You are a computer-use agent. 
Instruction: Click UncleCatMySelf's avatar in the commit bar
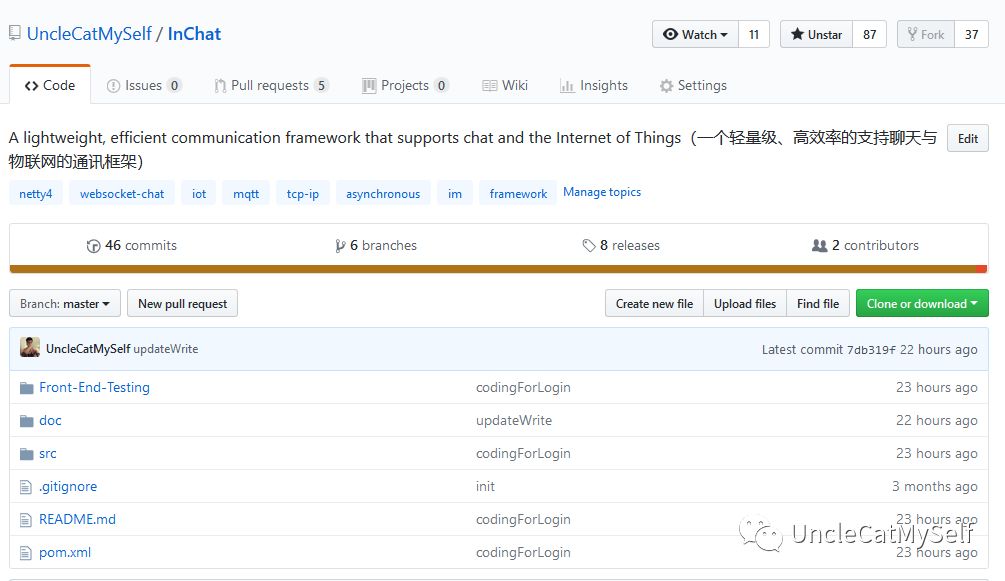coord(30,347)
